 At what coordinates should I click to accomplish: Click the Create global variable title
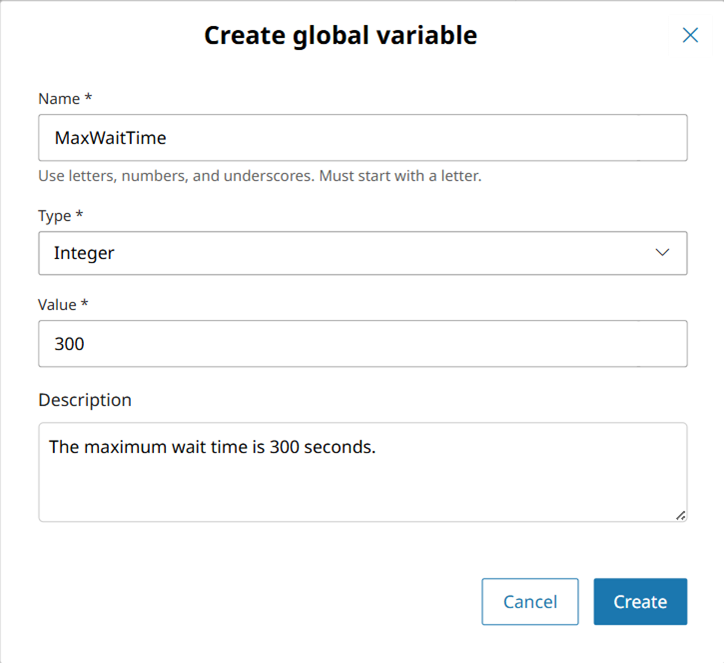[341, 35]
